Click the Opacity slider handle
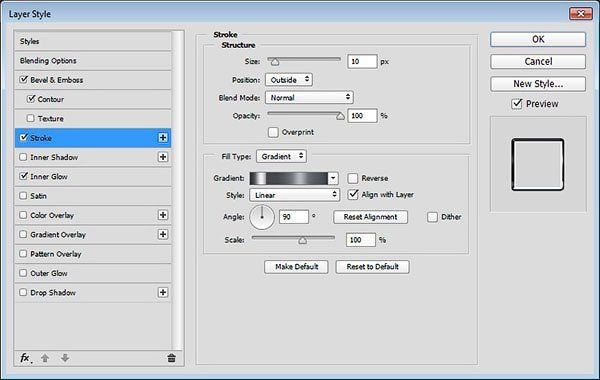600x380 pixels. (x=340, y=116)
